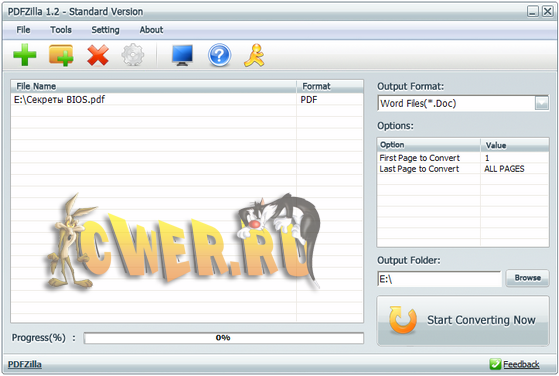Image resolution: width=559 pixels, height=376 pixels.
Task: Expand the Output Format dropdown arrow
Action: pyautogui.click(x=542, y=103)
